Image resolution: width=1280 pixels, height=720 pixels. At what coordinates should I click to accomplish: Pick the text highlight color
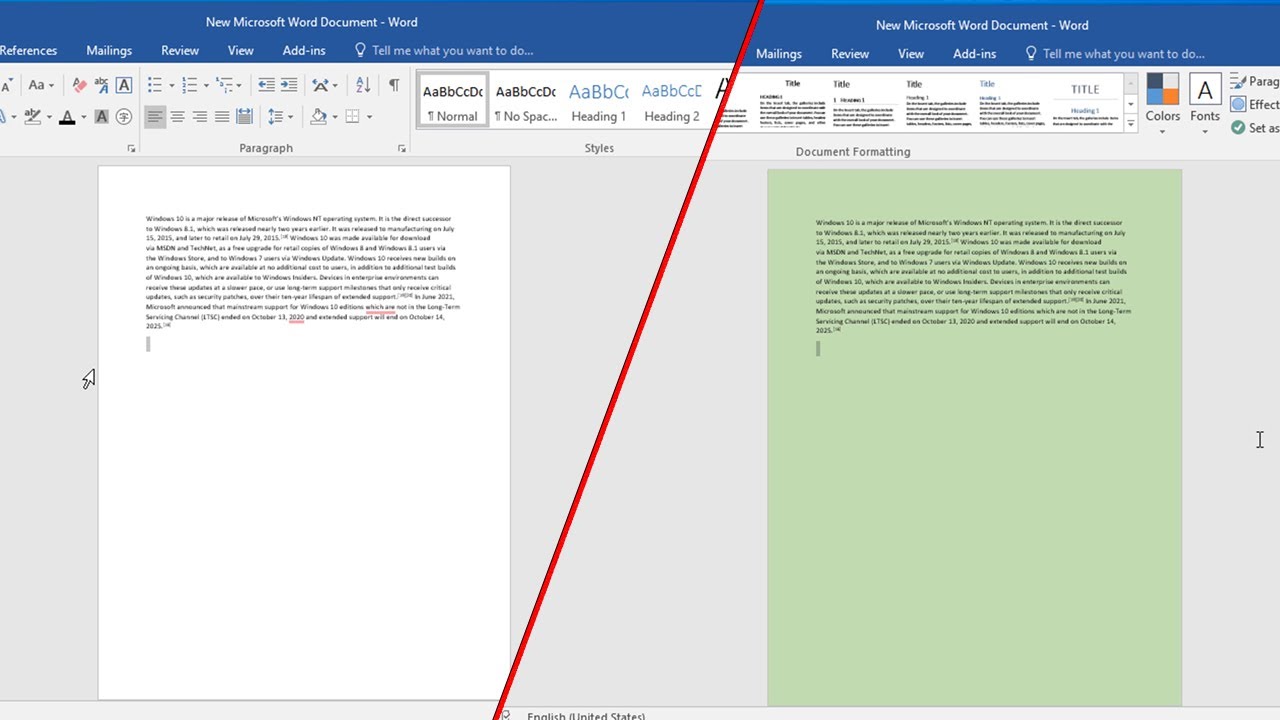click(32, 117)
